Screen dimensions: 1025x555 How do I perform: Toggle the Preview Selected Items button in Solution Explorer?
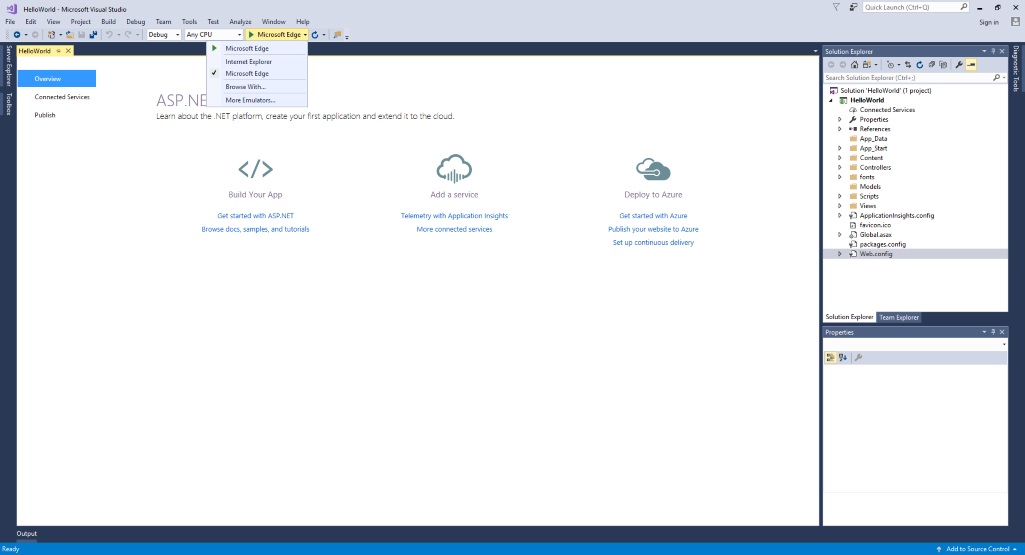(971, 64)
